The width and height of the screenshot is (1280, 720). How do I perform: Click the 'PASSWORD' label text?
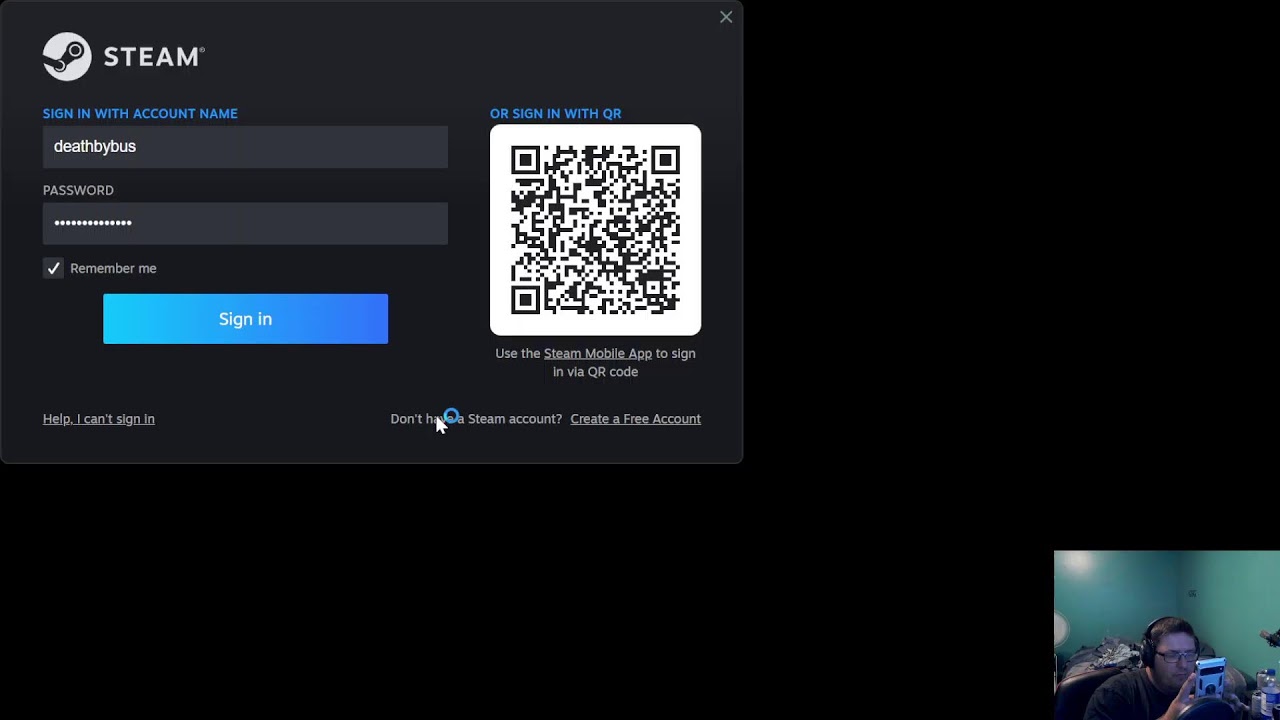78,190
